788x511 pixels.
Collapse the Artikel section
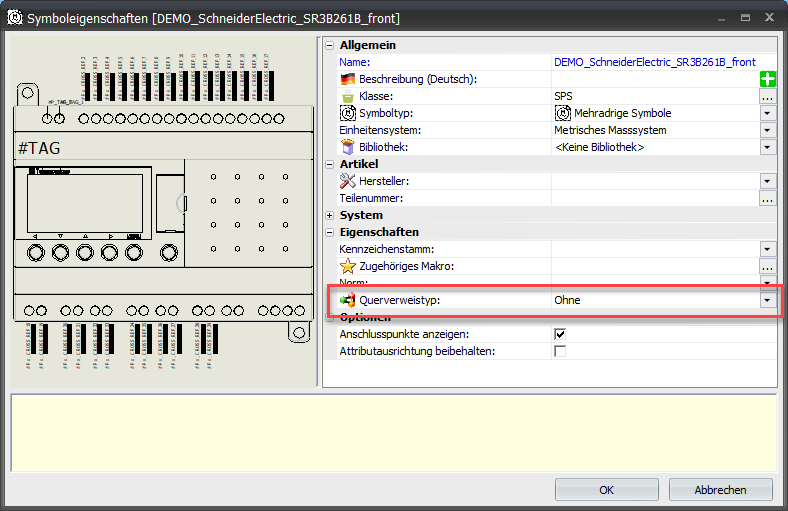(330, 164)
